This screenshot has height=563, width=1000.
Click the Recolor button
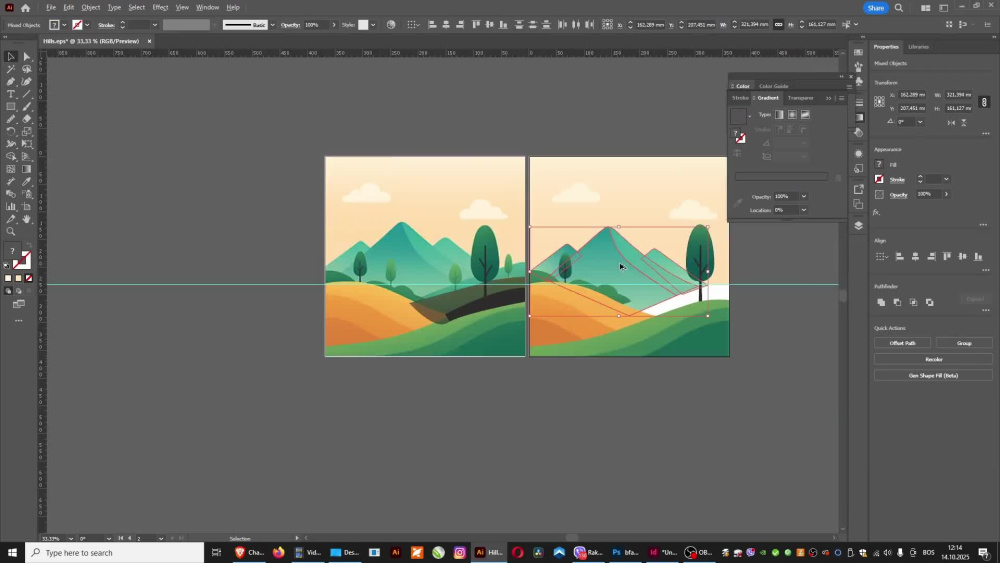click(933, 360)
